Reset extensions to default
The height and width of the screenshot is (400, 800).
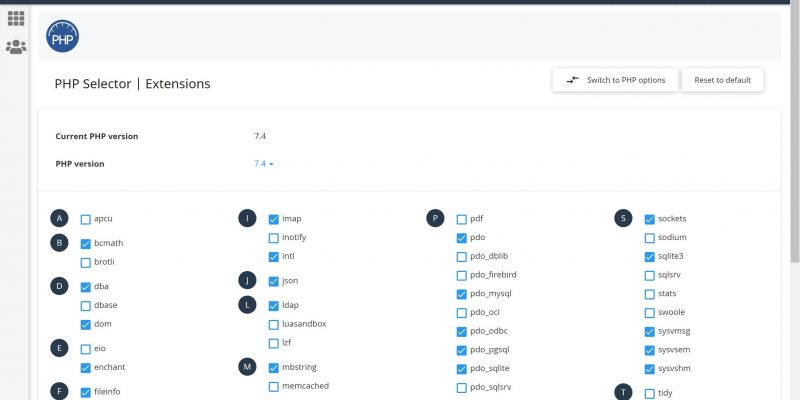(x=722, y=80)
